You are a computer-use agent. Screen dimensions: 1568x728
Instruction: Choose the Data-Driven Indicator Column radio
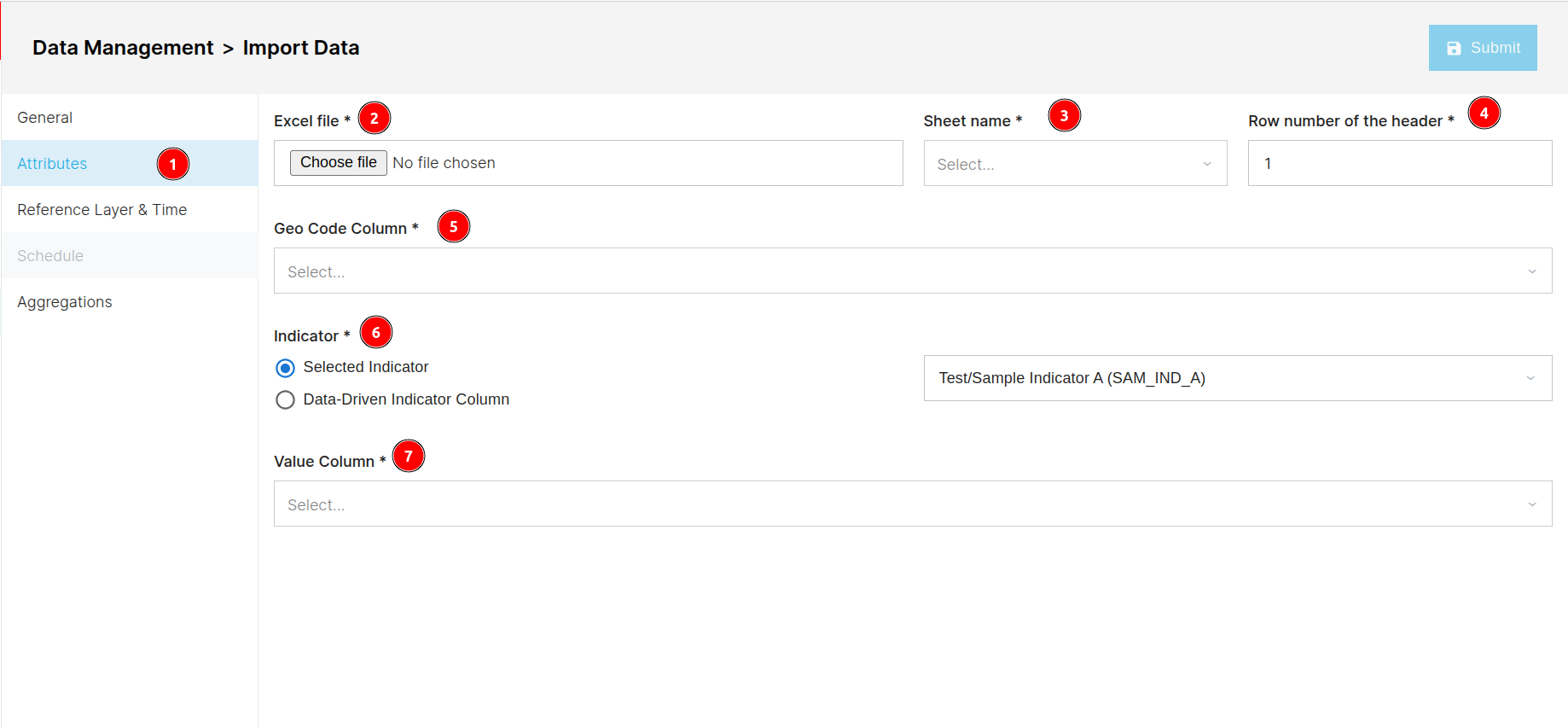[285, 399]
